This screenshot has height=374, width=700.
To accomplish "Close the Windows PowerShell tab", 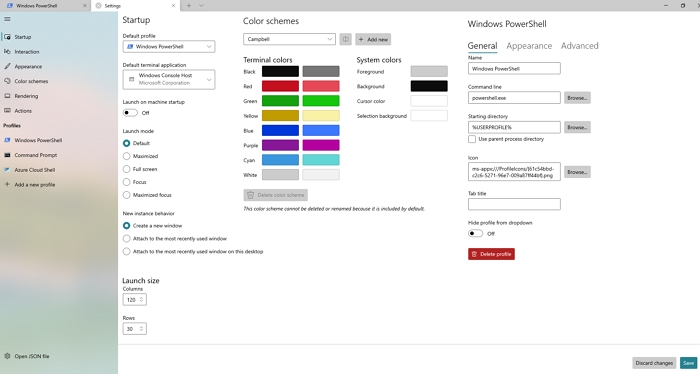I will pyautogui.click(x=85, y=6).
